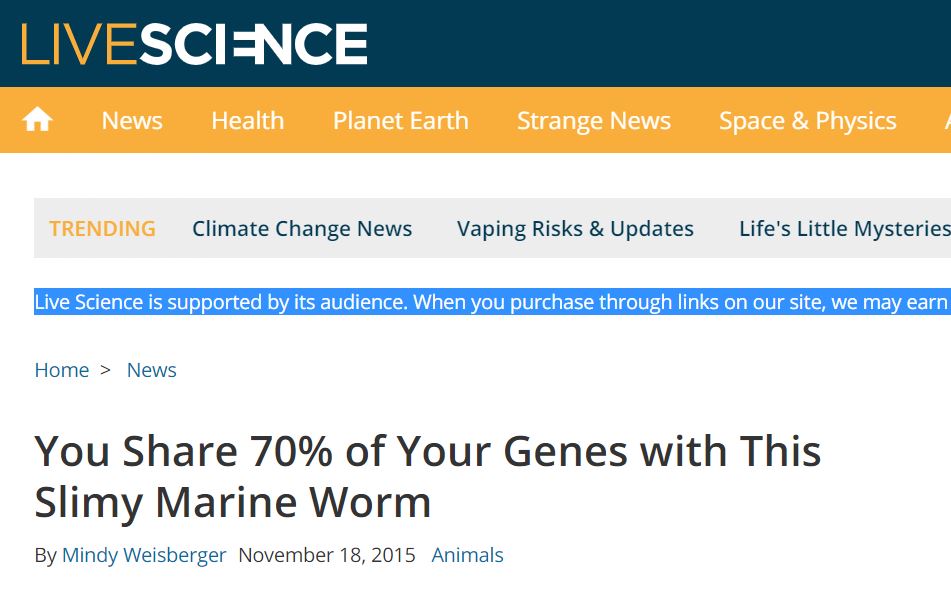Click the word SCIENCE in the logo
This screenshot has width=951, height=601.
click(x=254, y=44)
